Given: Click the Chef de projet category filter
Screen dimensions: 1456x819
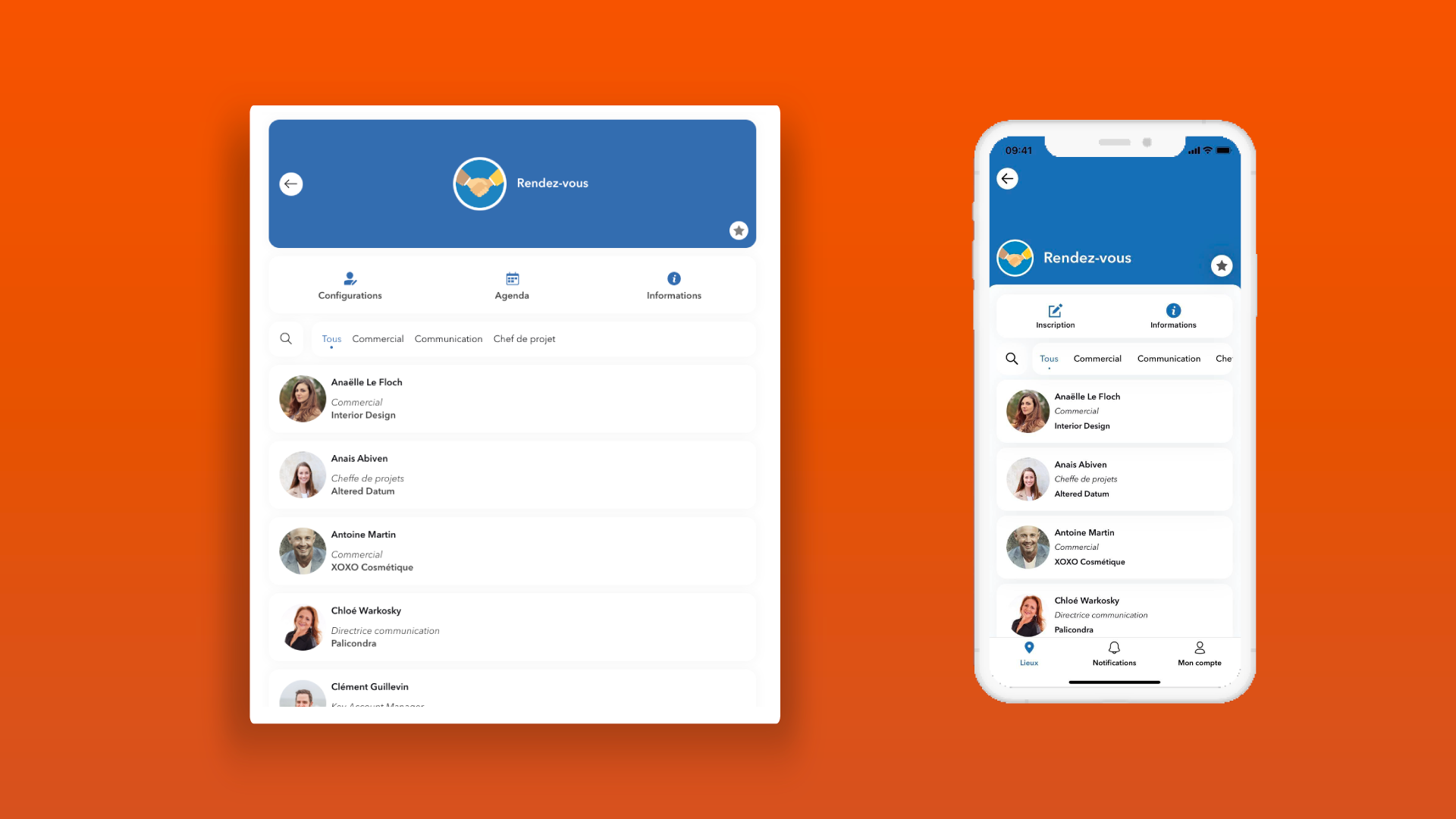Looking at the screenshot, I should (524, 338).
